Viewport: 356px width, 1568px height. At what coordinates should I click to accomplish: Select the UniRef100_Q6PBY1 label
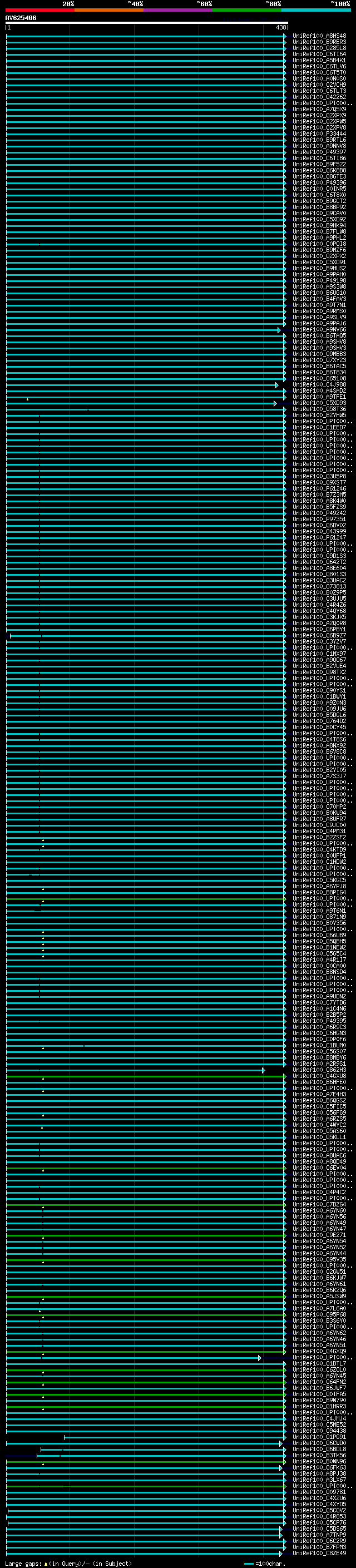[x=319, y=630]
